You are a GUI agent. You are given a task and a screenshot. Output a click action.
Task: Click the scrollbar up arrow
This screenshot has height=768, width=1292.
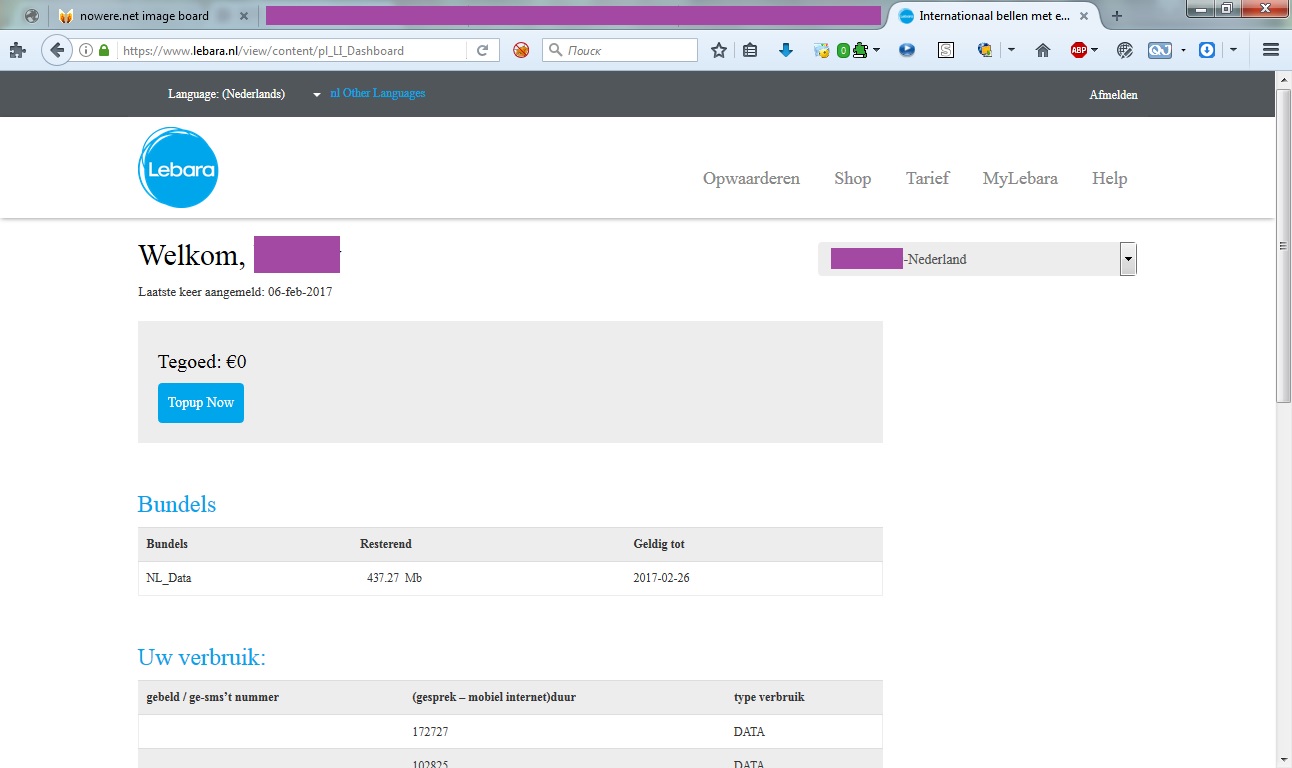coord(1283,79)
